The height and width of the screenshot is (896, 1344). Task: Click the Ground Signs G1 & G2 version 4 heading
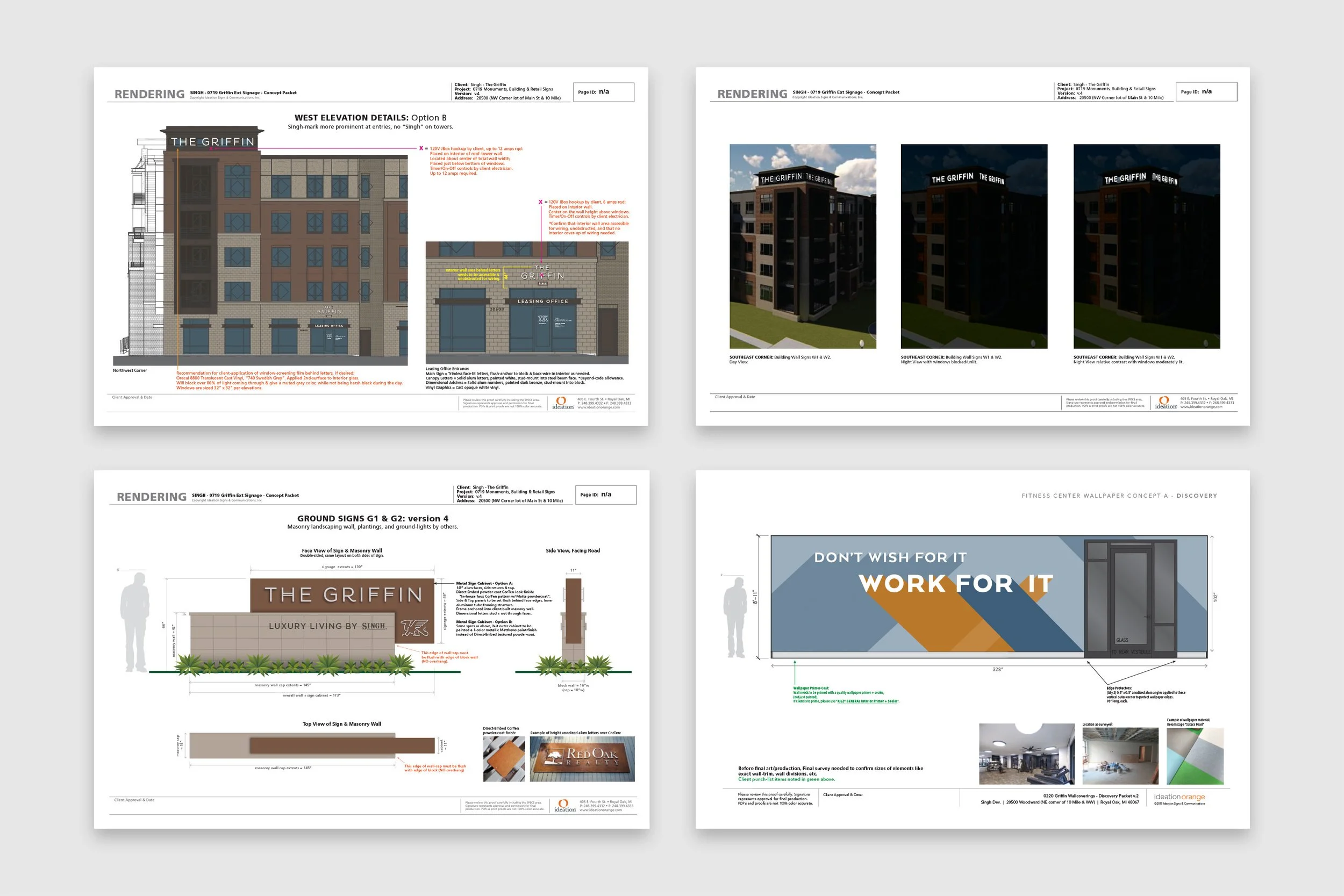[x=373, y=519]
